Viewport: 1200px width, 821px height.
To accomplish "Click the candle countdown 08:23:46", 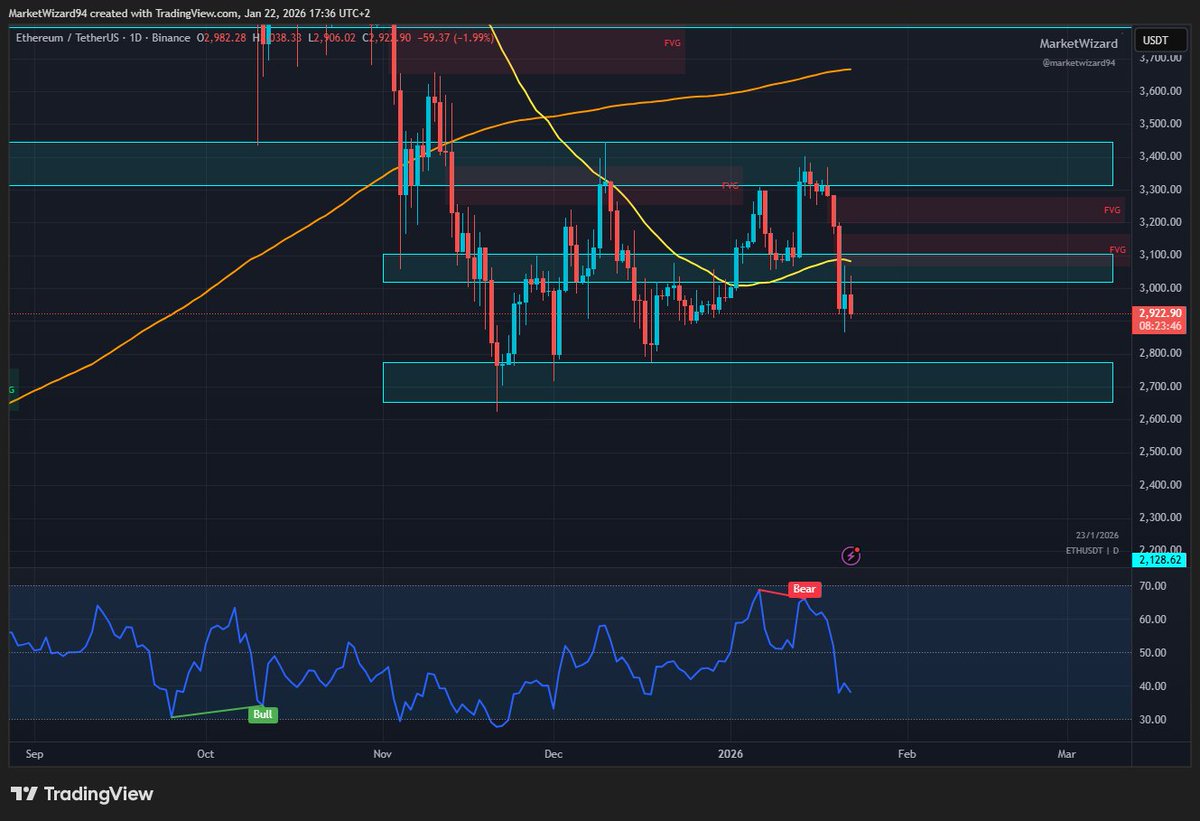I will click(x=1160, y=326).
